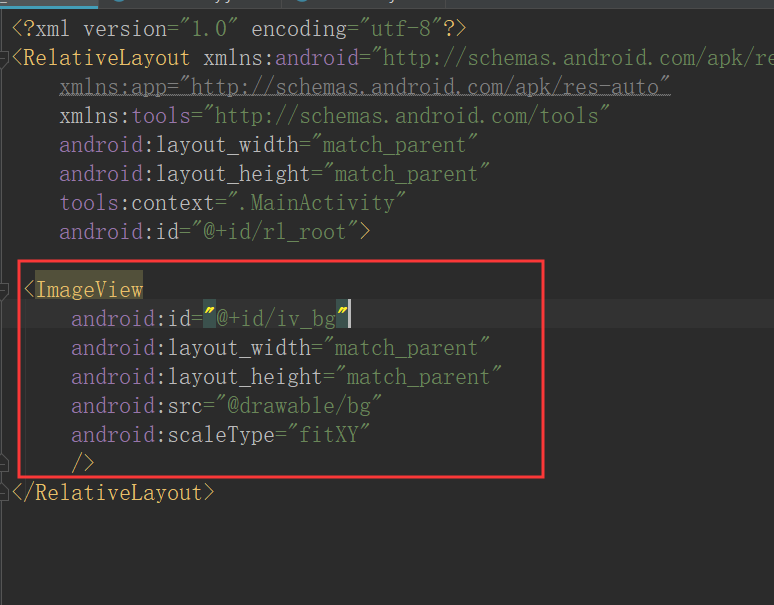Click the ImageView self-closing "/>"
Viewport: 774px width, 605px height.
[x=83, y=464]
